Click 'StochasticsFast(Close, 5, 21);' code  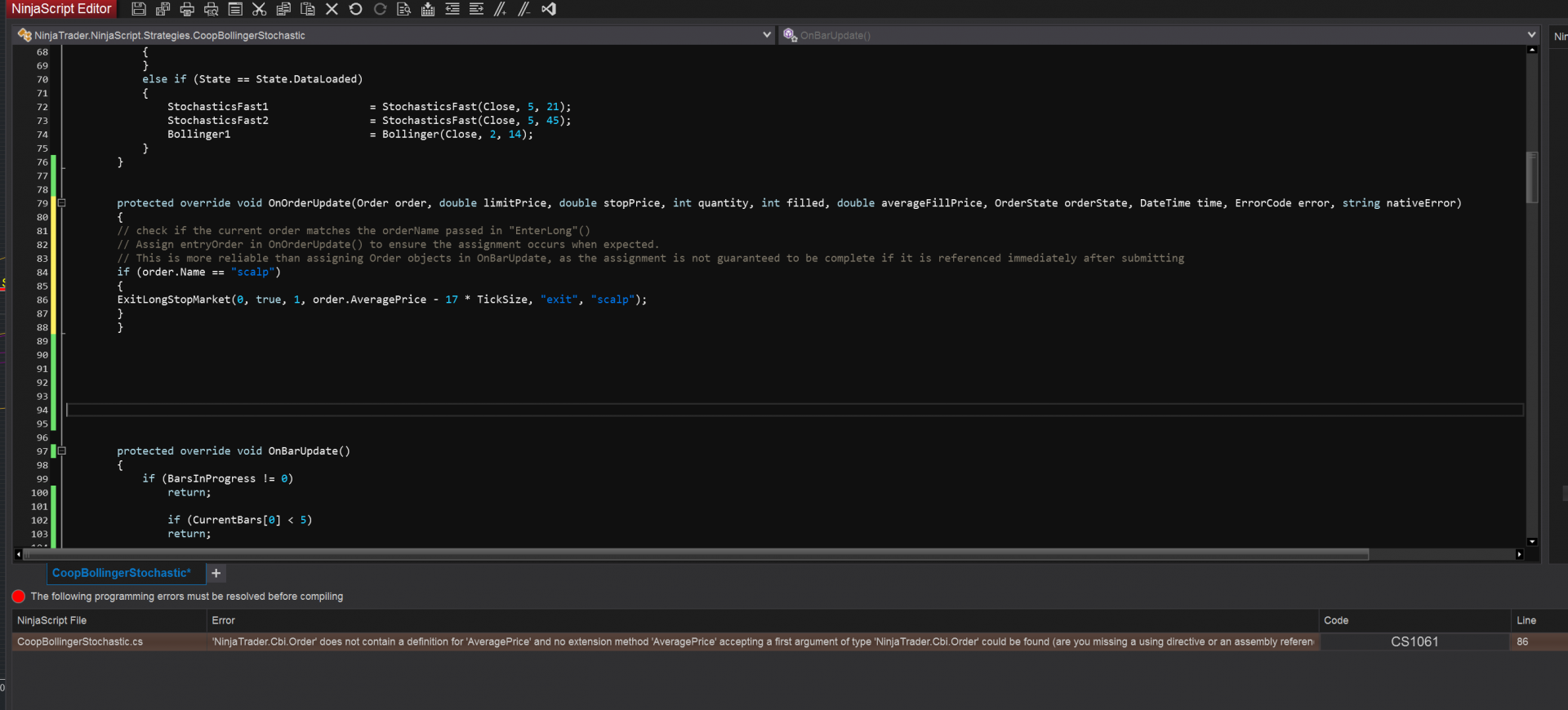click(x=477, y=107)
